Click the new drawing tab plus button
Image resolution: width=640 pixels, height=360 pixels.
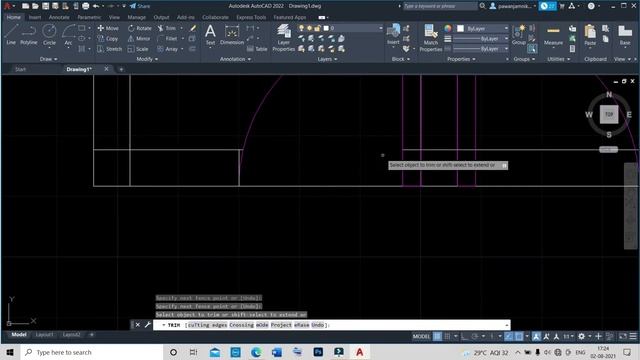(121, 69)
